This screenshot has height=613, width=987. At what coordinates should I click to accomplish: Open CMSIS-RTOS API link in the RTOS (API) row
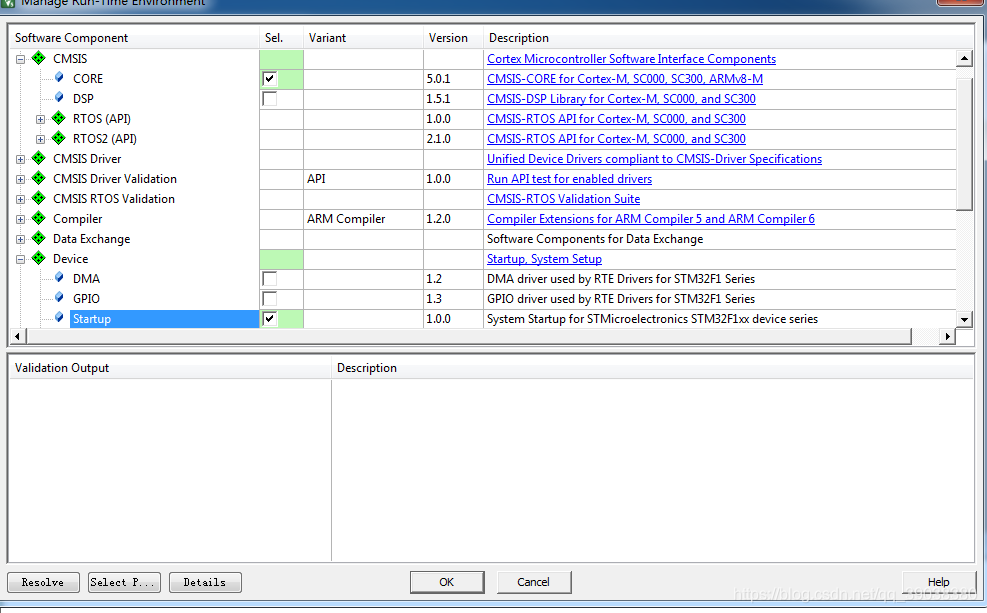pyautogui.click(x=616, y=119)
